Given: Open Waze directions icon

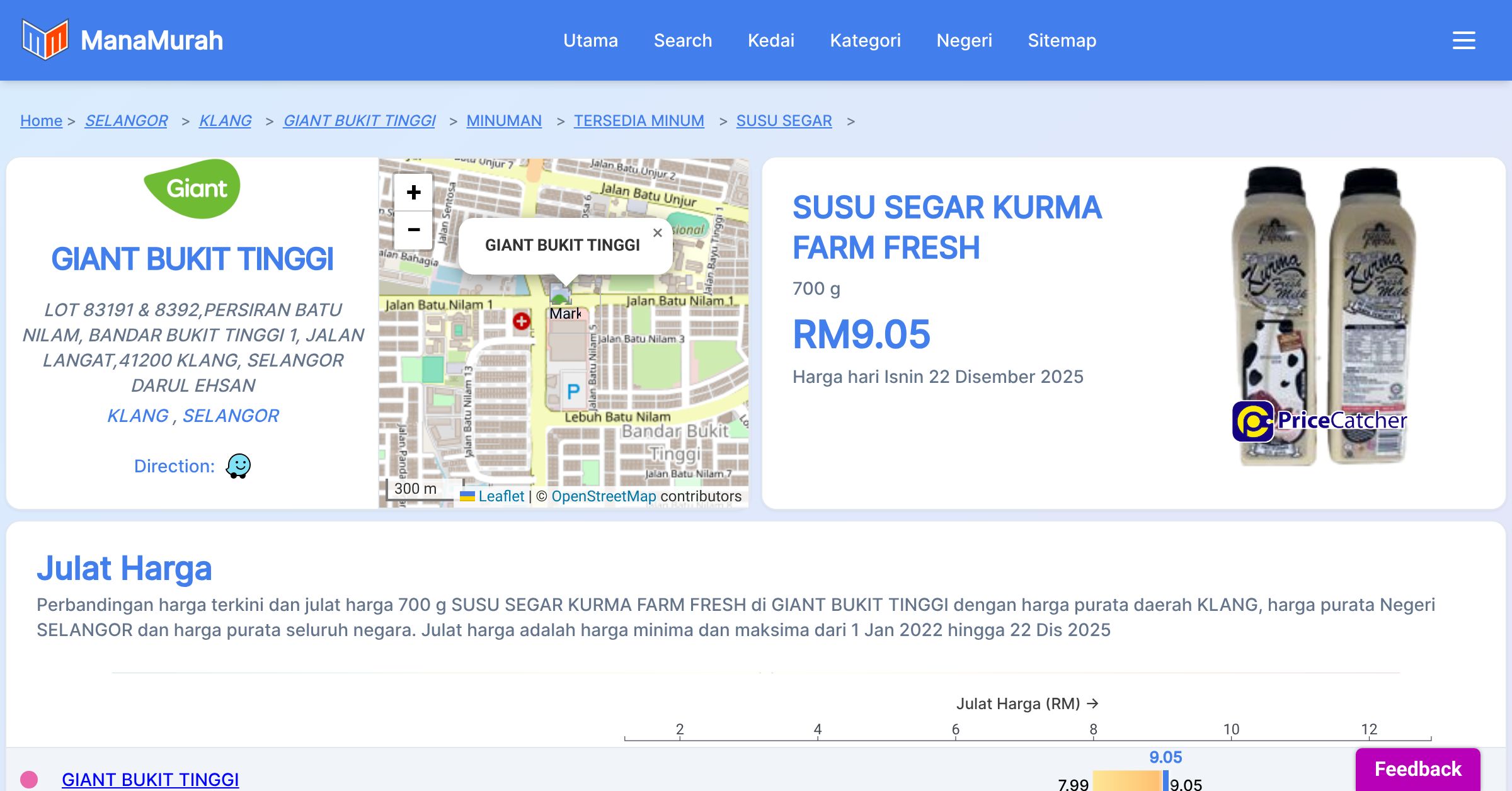Looking at the screenshot, I should click(238, 466).
